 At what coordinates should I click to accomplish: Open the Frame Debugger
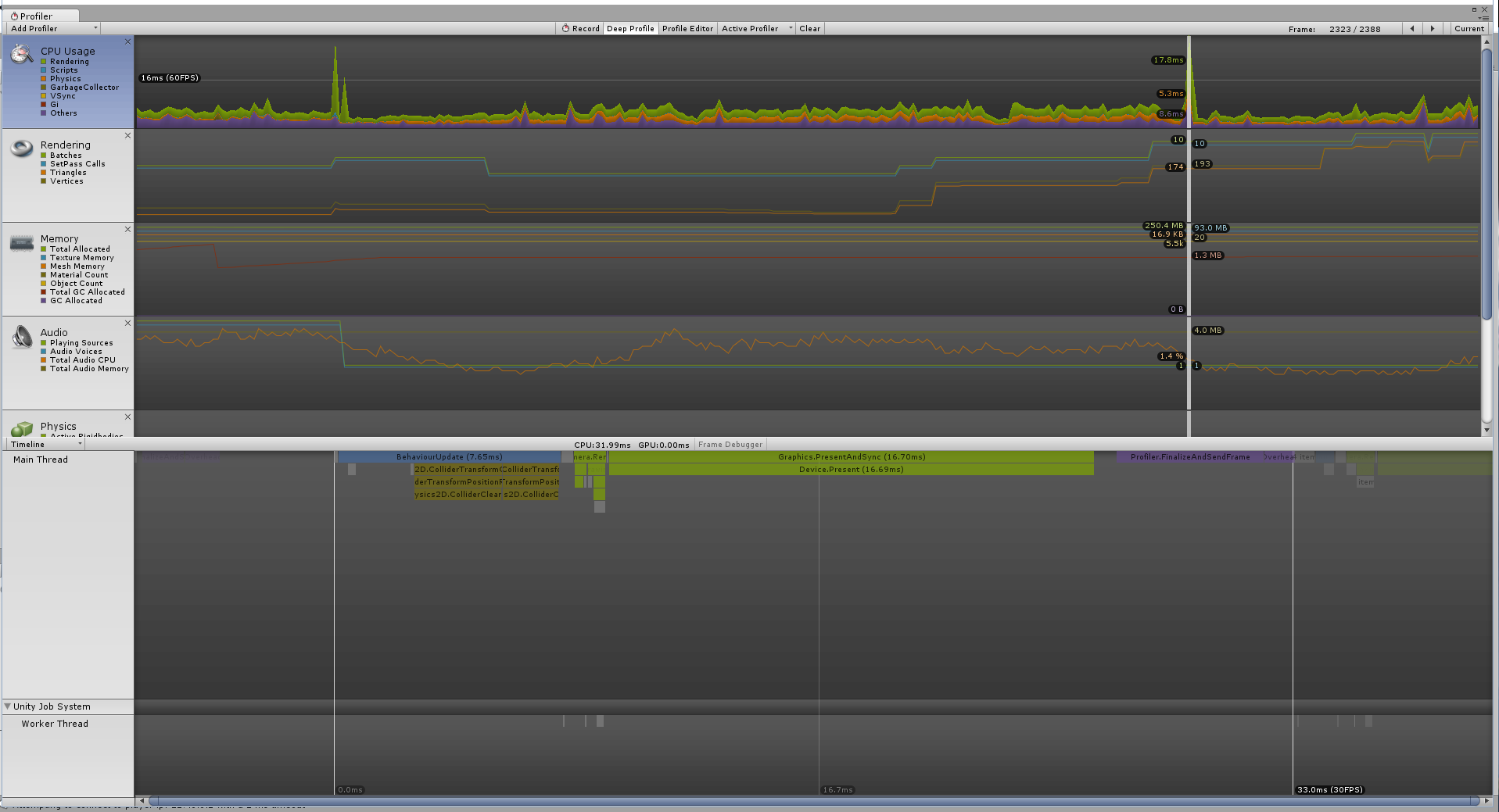coord(730,445)
